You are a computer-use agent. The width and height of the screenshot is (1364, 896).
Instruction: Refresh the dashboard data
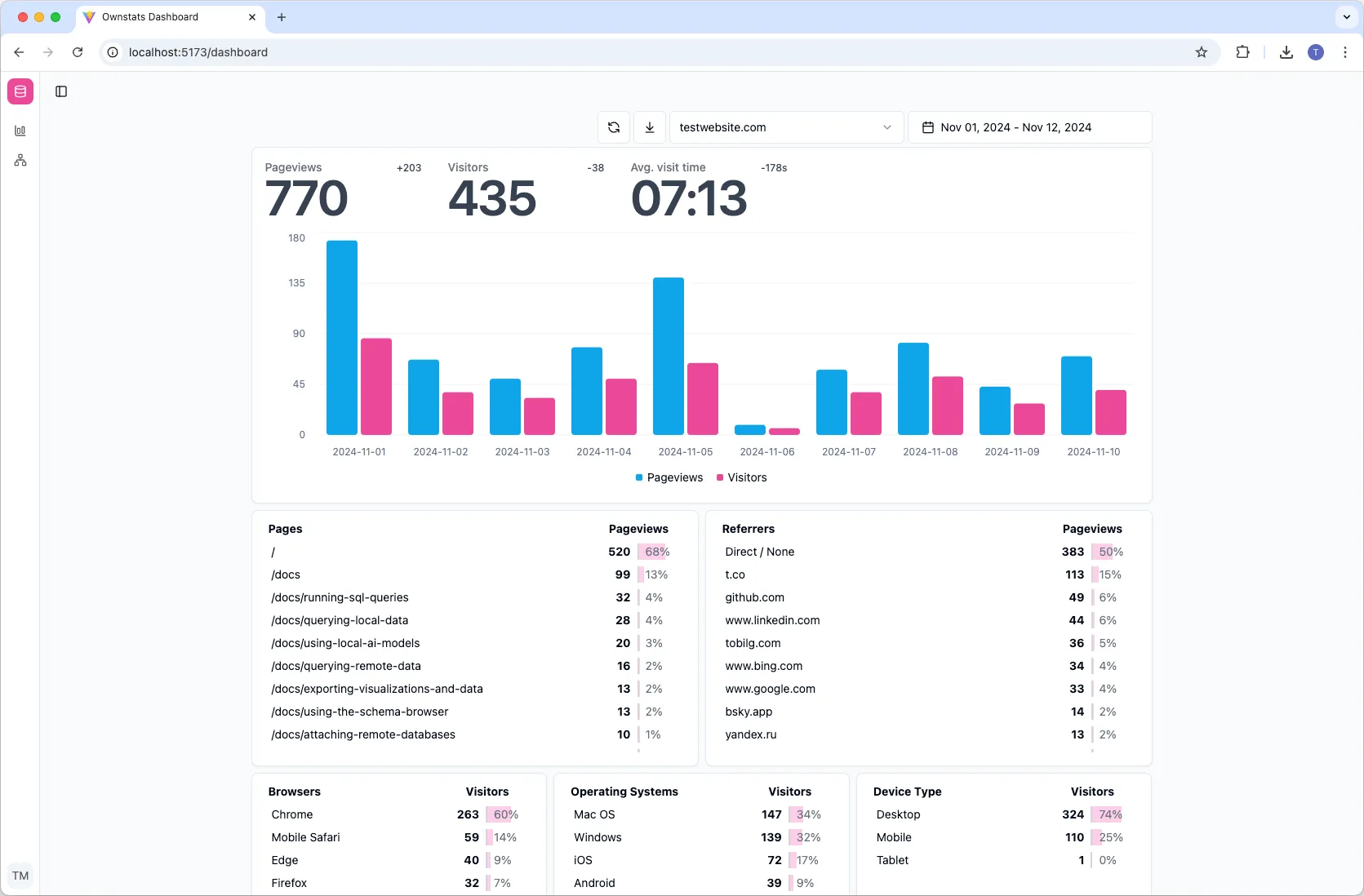point(613,127)
